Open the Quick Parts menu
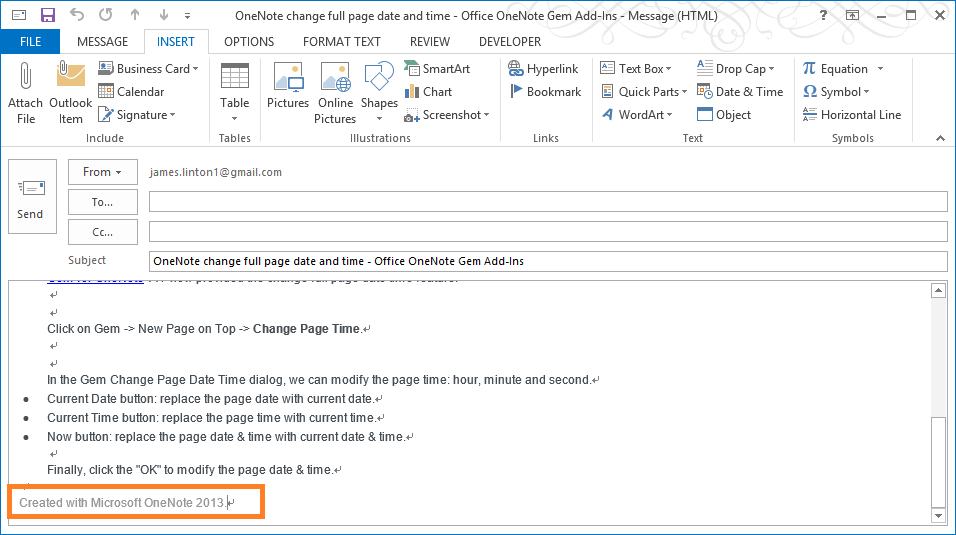The image size is (956, 535). [644, 92]
